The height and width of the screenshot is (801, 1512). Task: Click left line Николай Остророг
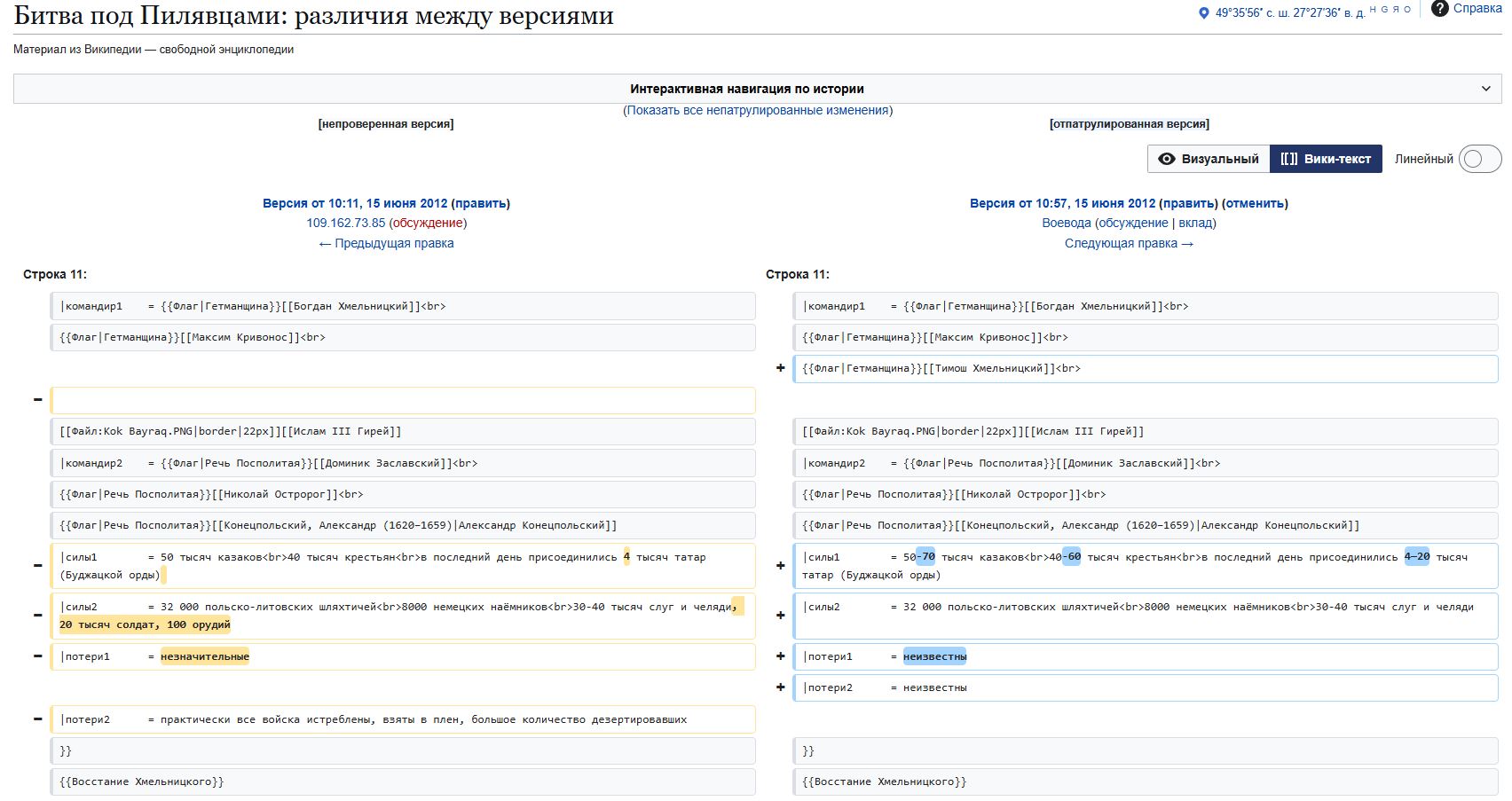tap(403, 494)
